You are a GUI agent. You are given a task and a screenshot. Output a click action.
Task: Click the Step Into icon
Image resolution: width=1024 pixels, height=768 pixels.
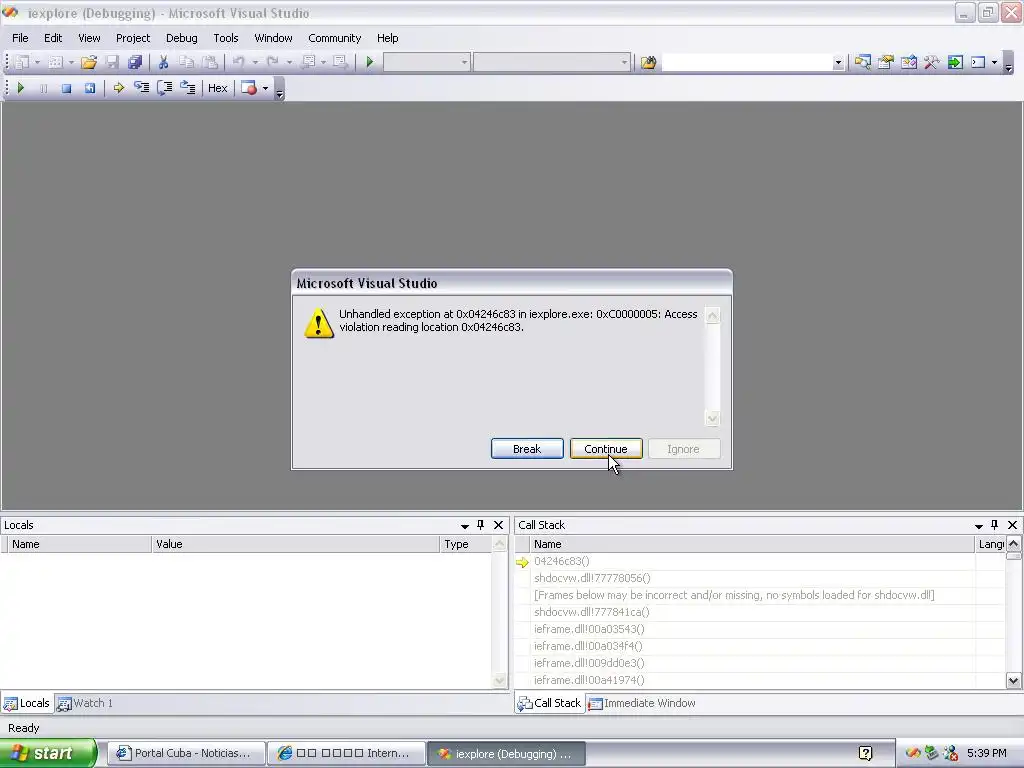click(x=141, y=88)
